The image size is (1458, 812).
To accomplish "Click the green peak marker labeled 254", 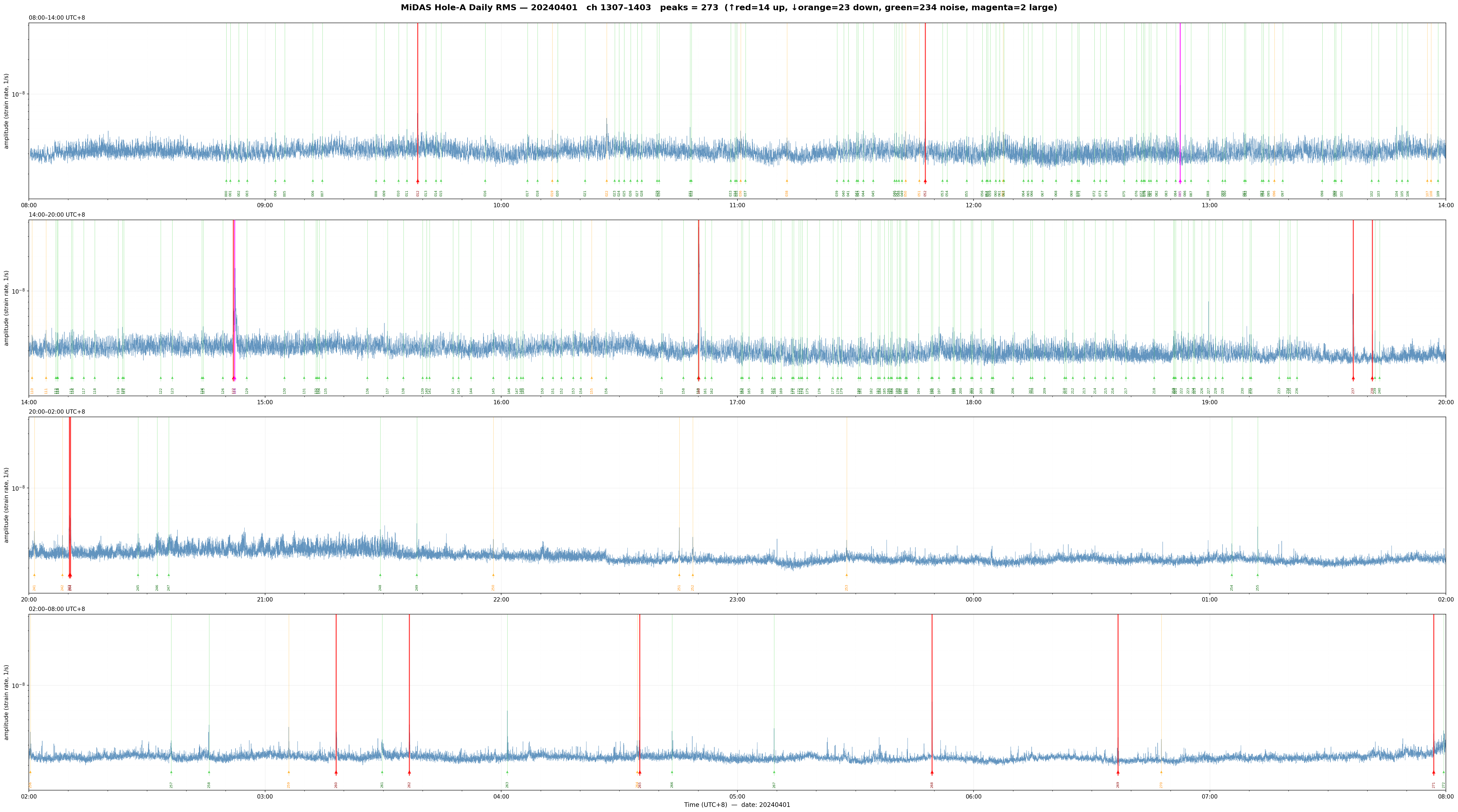I will click(1232, 575).
